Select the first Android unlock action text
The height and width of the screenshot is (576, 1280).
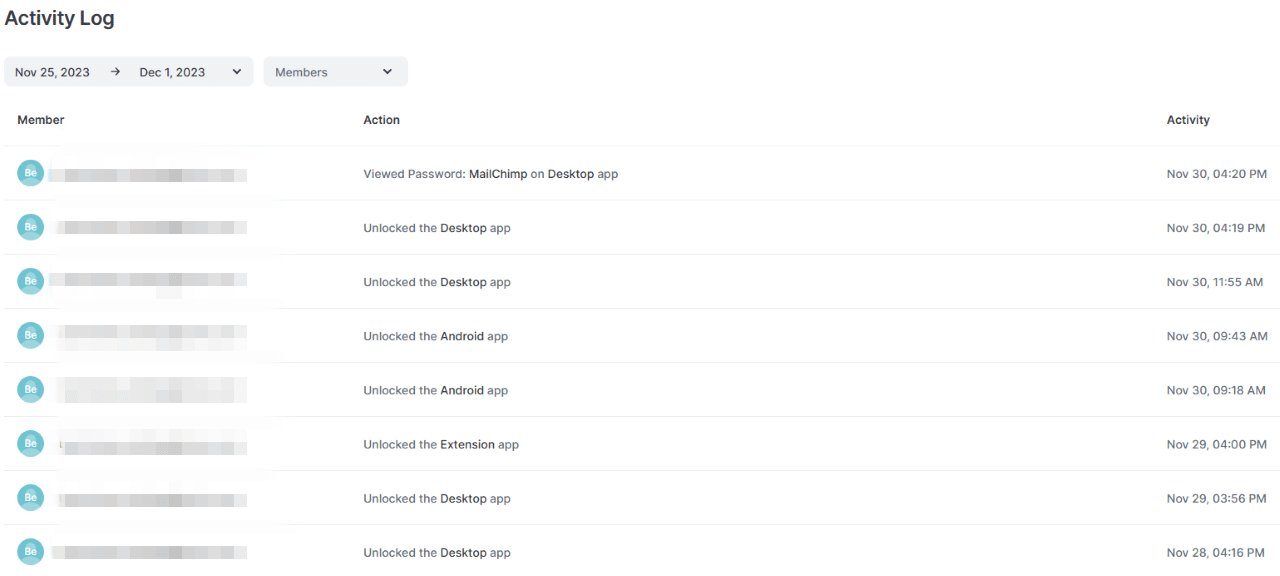[x=435, y=336]
